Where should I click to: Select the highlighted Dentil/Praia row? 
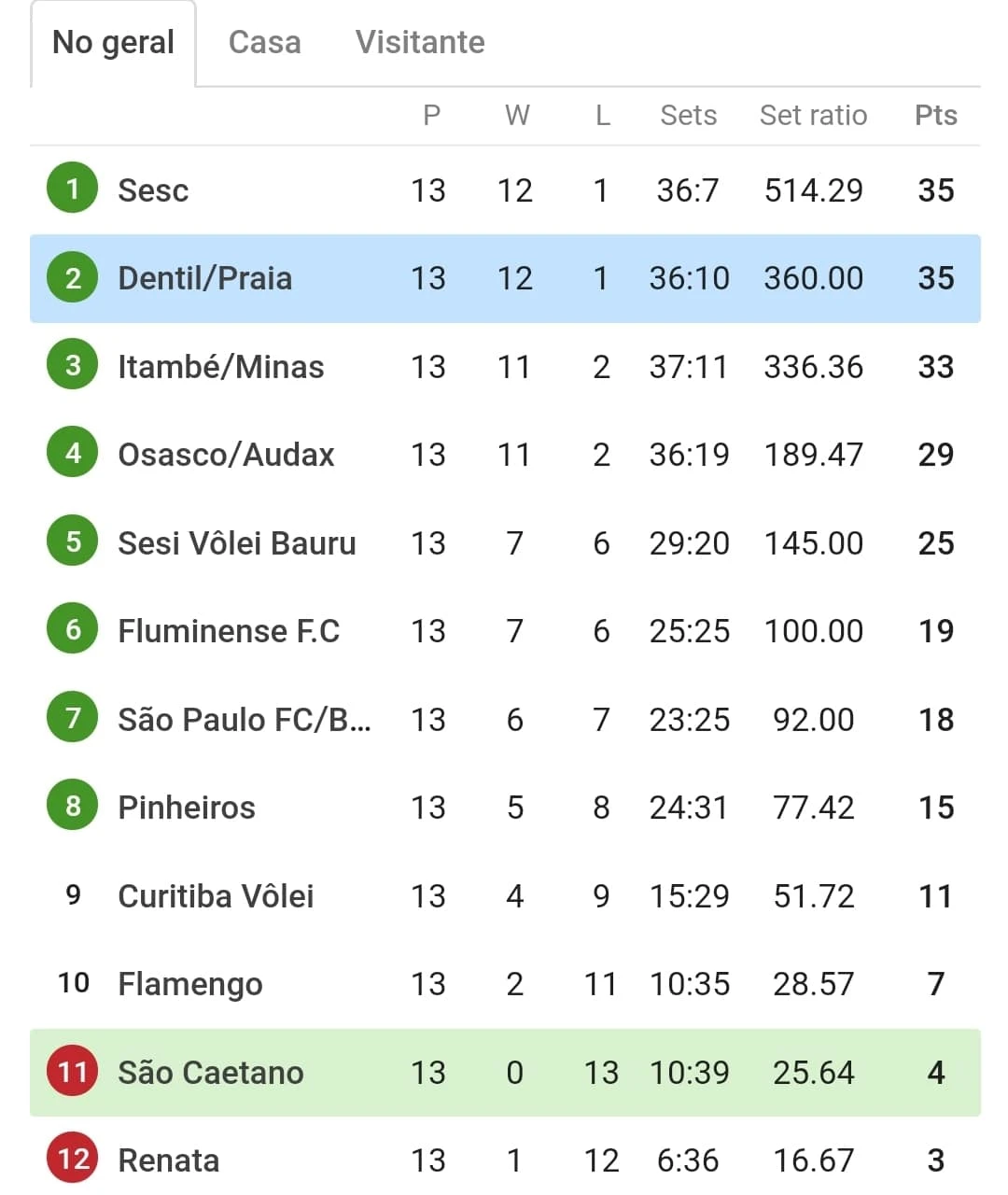coord(505,278)
